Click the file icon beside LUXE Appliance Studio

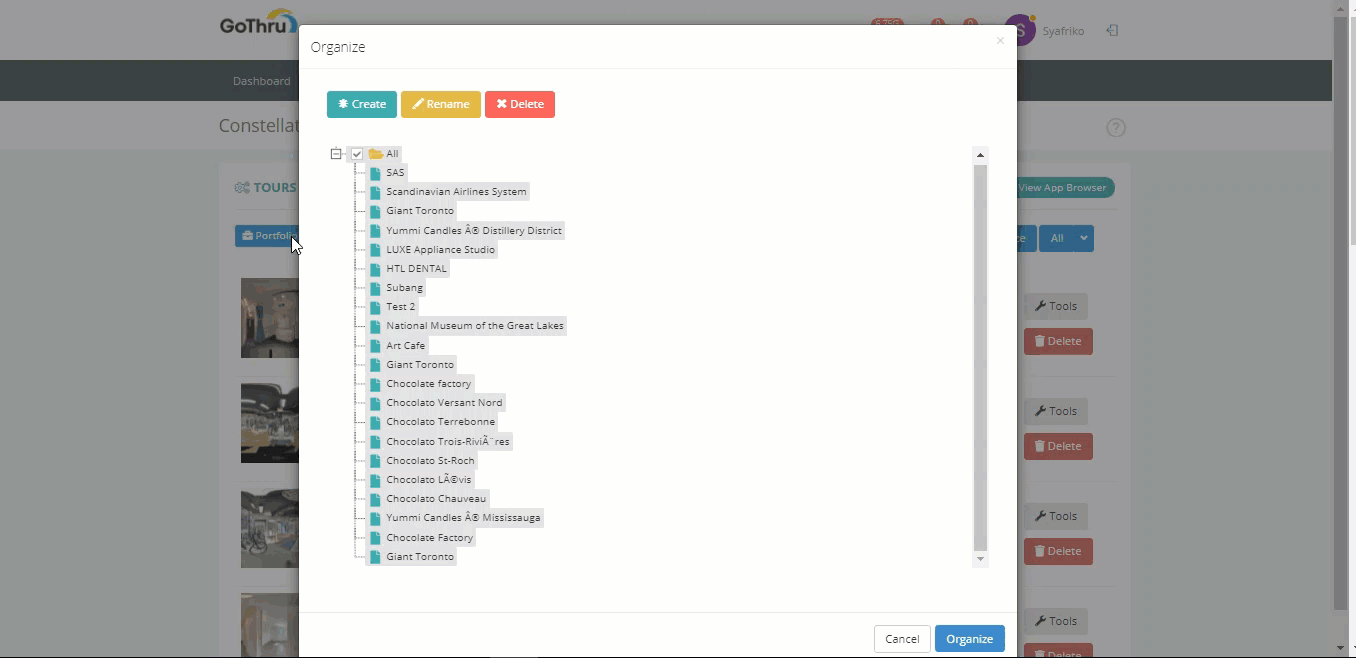pos(375,250)
